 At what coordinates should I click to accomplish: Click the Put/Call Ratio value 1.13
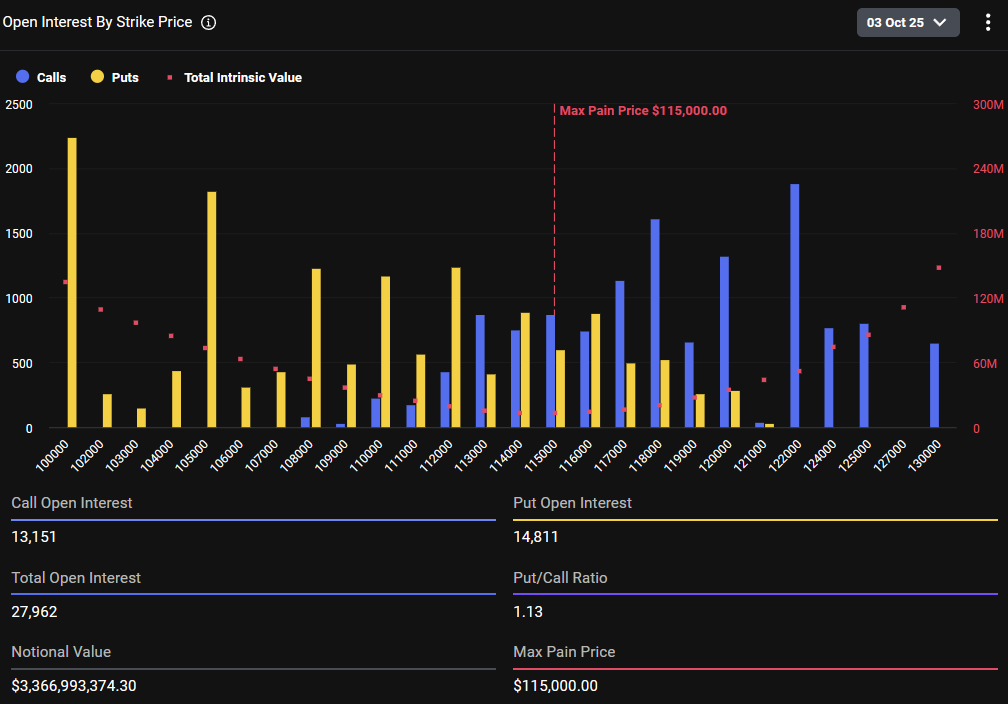click(527, 611)
